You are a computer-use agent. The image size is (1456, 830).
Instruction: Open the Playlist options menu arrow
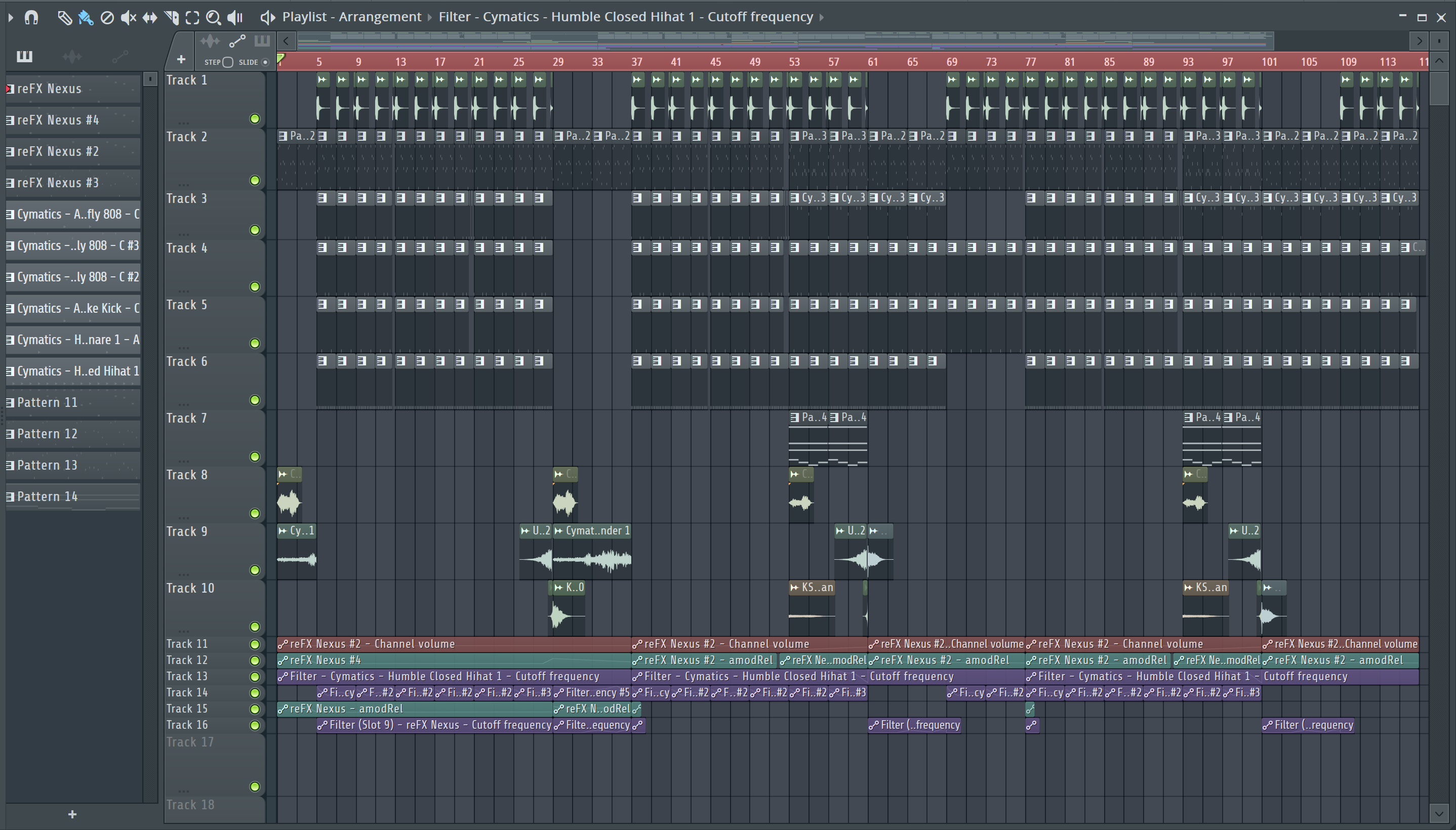click(11, 18)
